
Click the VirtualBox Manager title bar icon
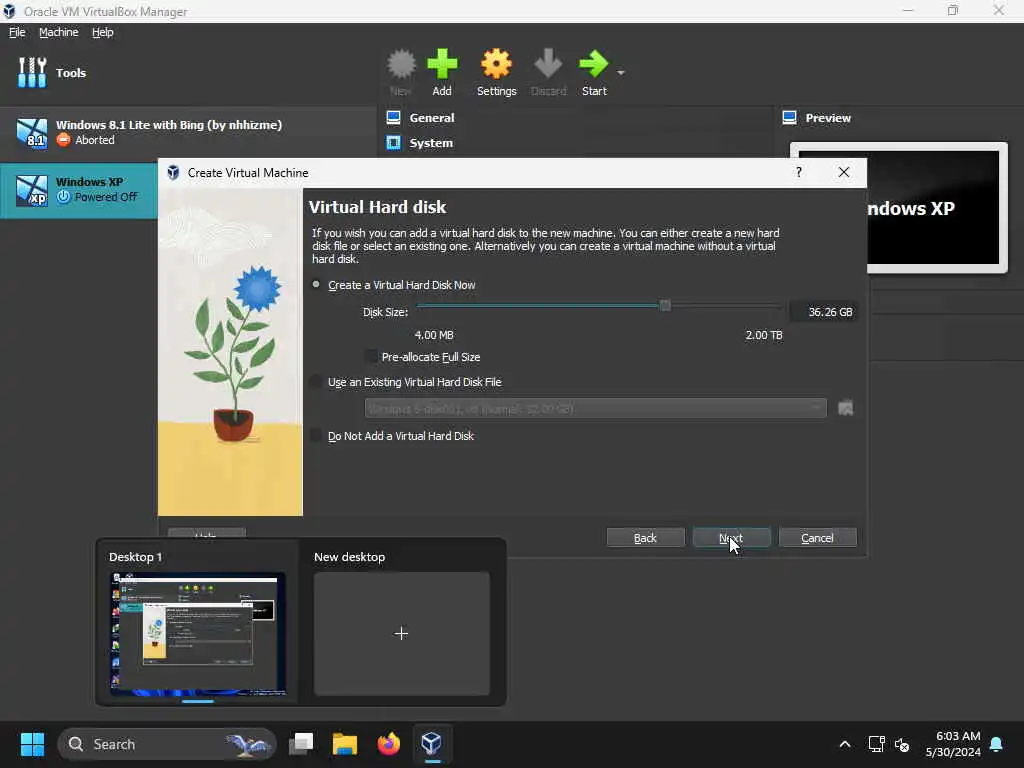(9, 11)
